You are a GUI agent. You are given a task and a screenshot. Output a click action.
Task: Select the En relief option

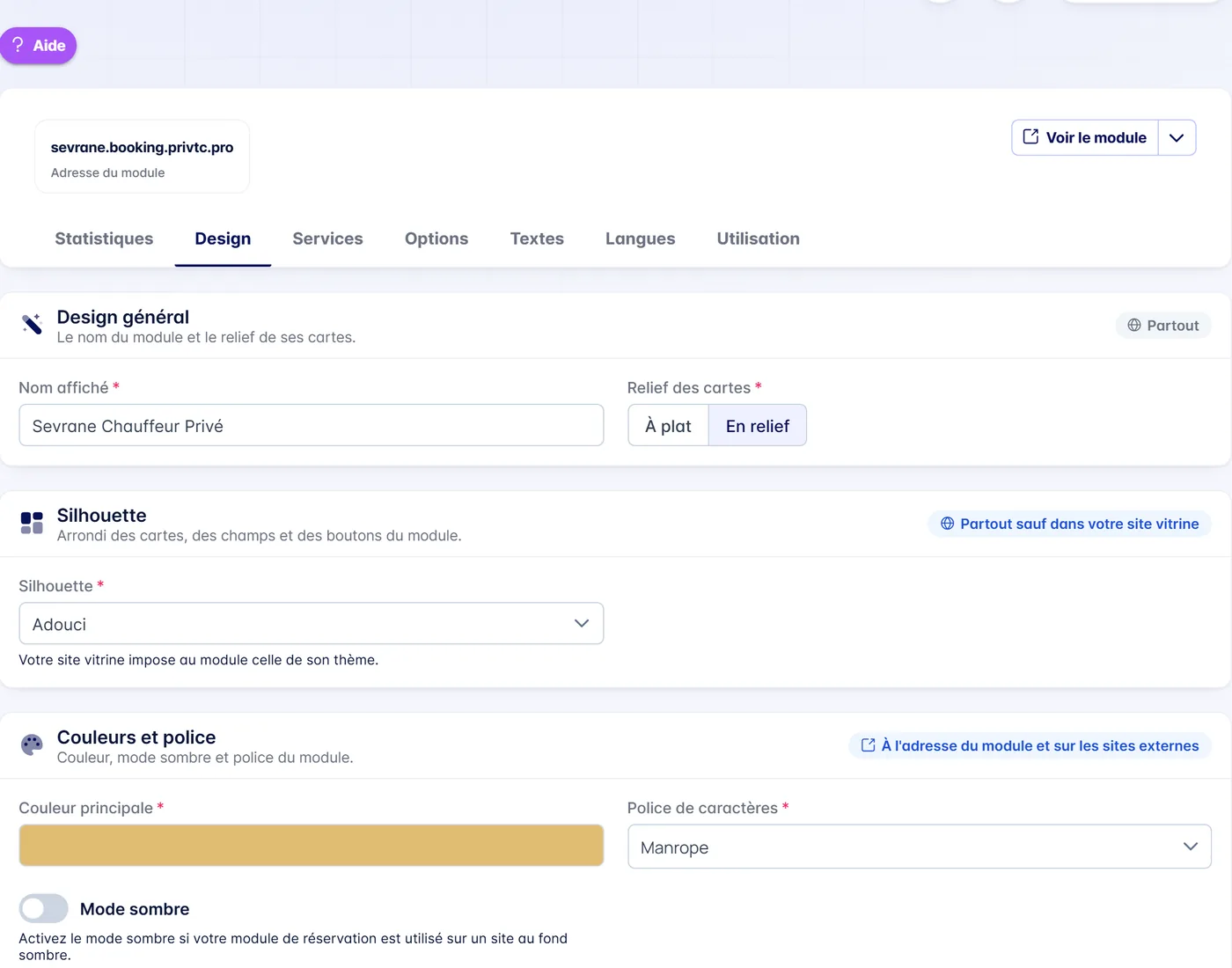758,425
